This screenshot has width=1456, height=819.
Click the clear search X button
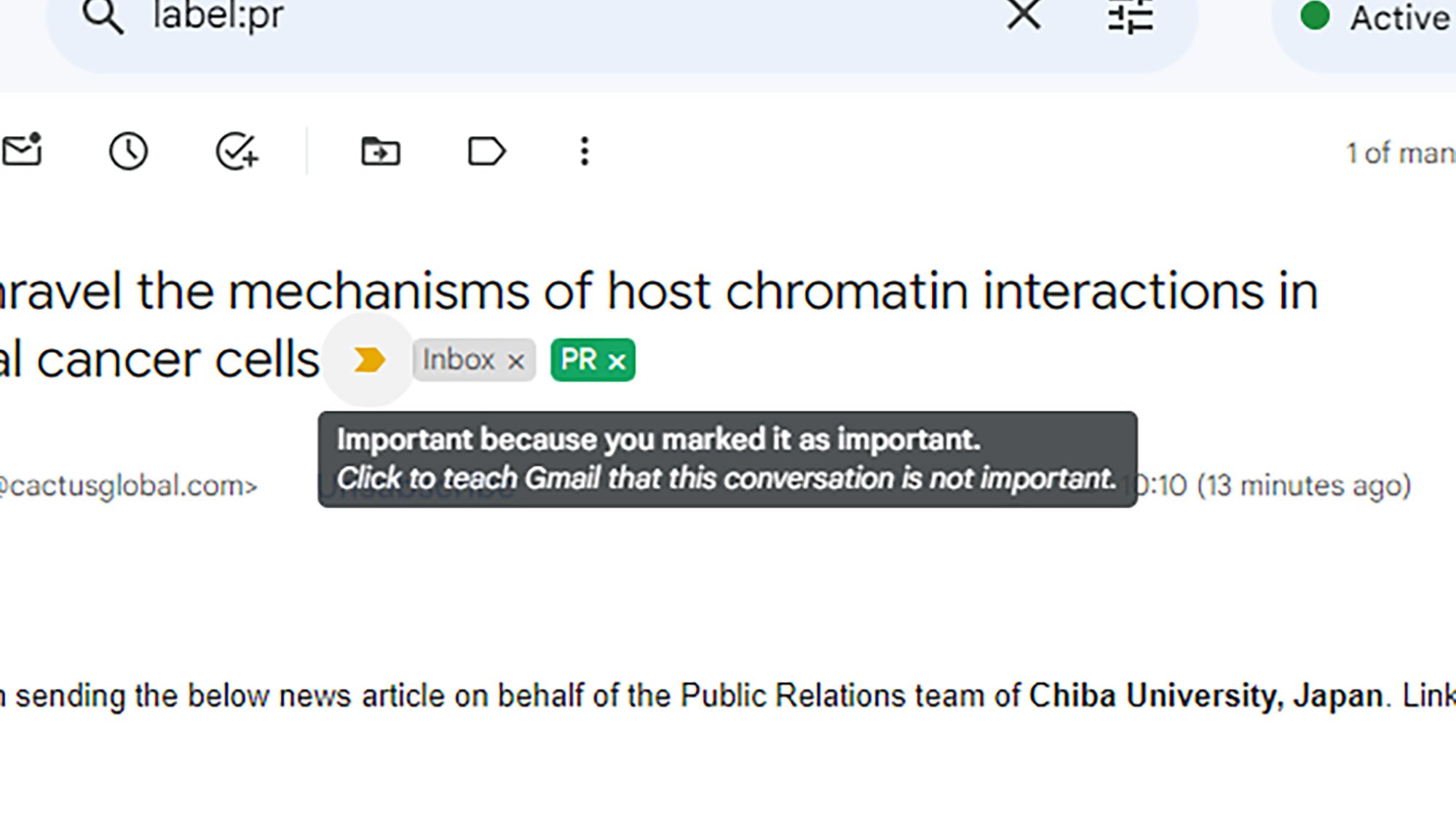pos(1022,17)
